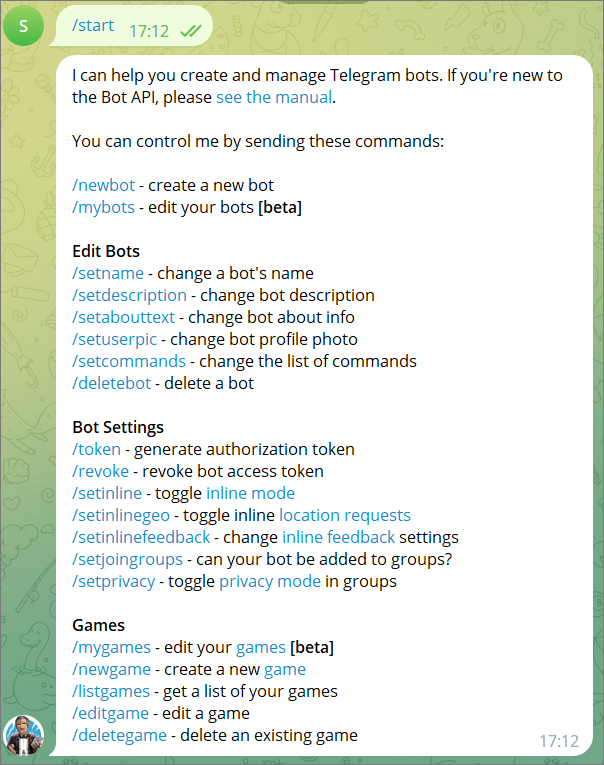Select the /newgame command link

tap(111, 669)
